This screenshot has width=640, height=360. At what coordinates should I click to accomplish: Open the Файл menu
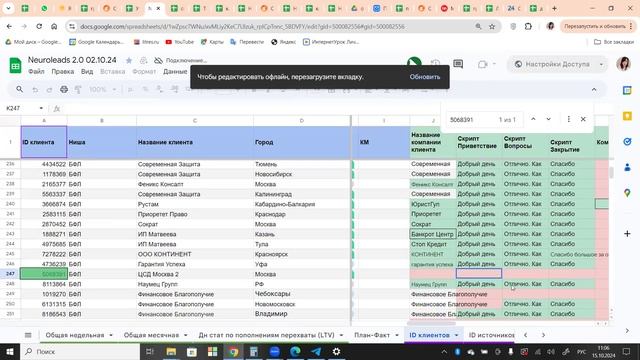(36, 71)
